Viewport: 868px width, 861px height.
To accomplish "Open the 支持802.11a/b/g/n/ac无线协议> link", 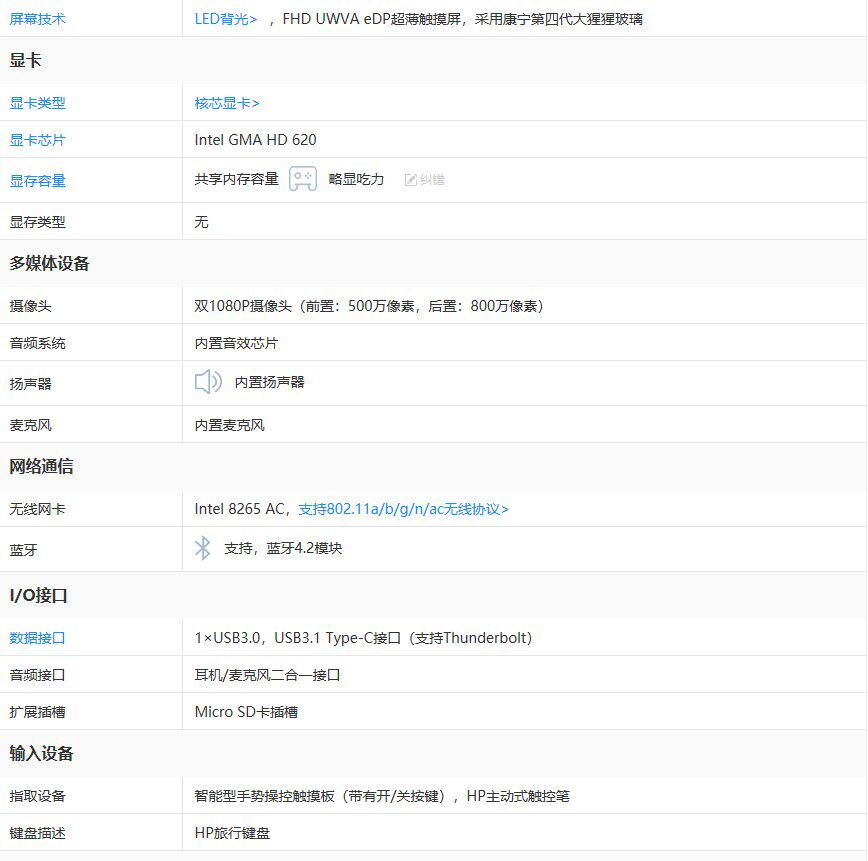I will coord(404,509).
